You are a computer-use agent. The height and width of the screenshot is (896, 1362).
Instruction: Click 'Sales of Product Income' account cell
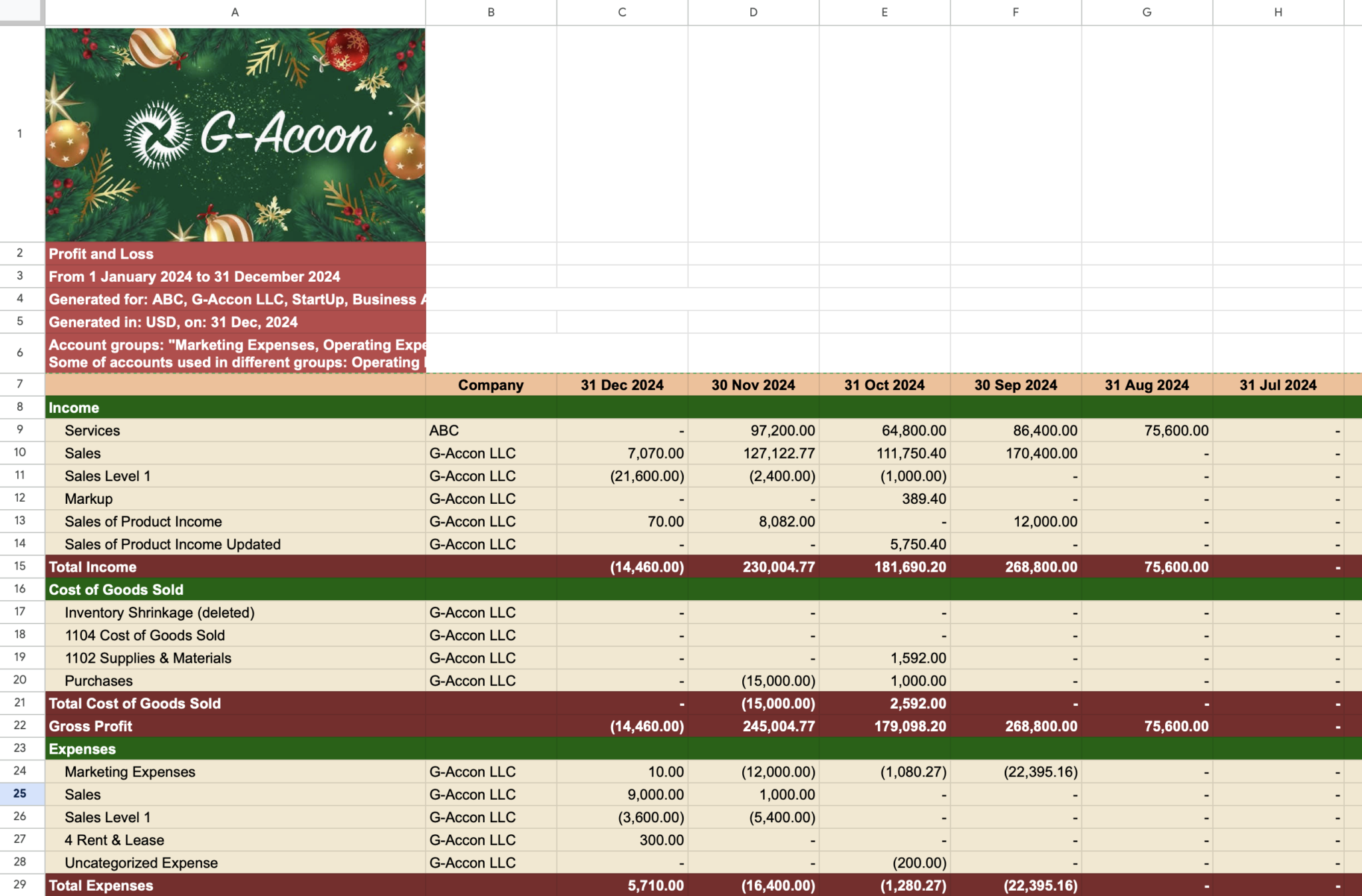tap(235, 521)
